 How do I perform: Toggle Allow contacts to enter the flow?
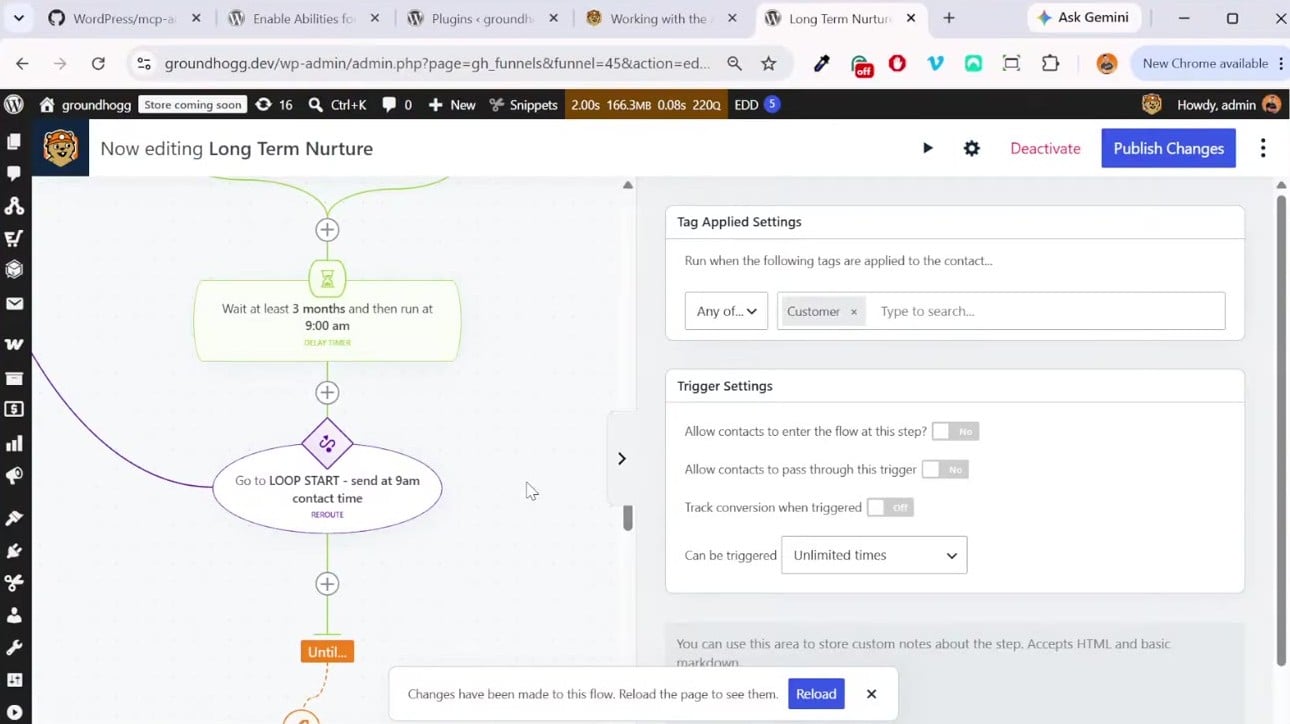(x=955, y=431)
